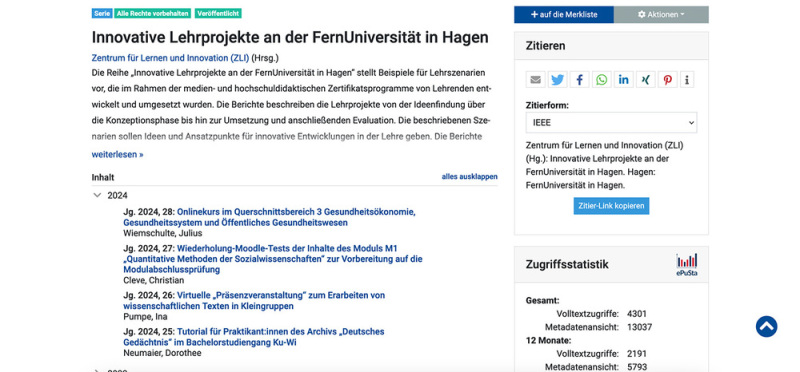This screenshot has height=372, width=800.
Task: Click the 'weiterlesen »' link
Action: click(x=117, y=155)
